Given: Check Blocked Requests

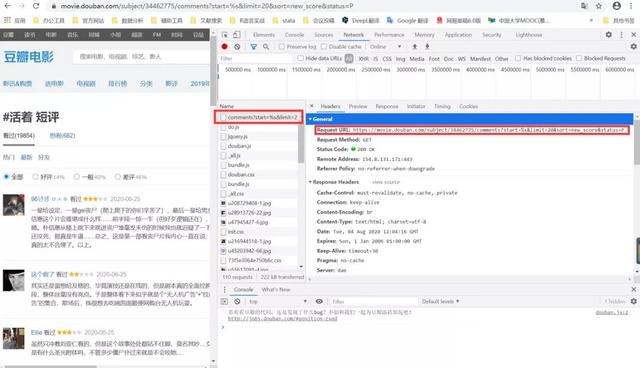Looking at the screenshot, I should tap(579, 59).
